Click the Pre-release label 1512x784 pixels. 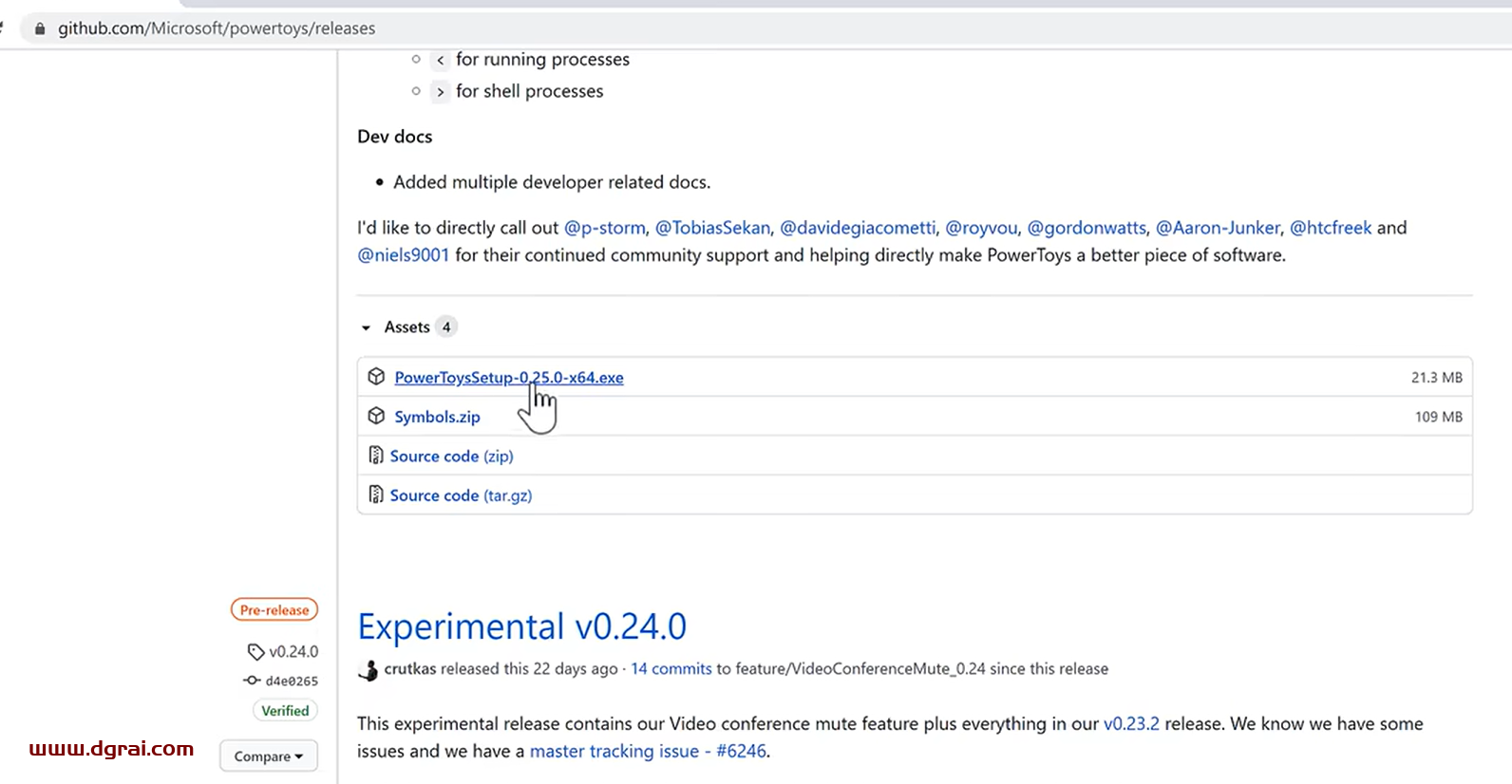pos(274,610)
